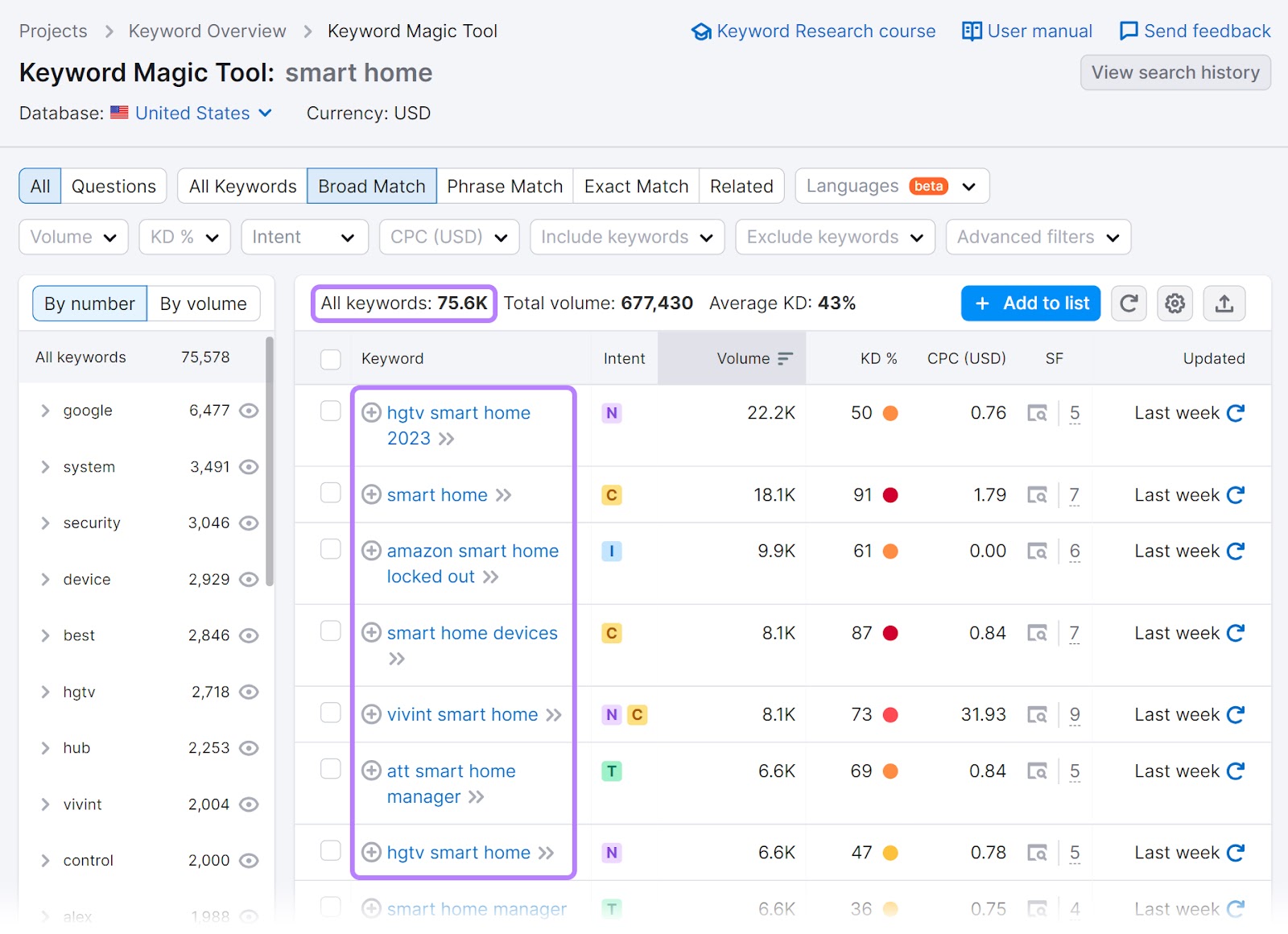Click the Send feedback icon
Image resolution: width=1288 pixels, height=934 pixels.
click(x=1128, y=31)
